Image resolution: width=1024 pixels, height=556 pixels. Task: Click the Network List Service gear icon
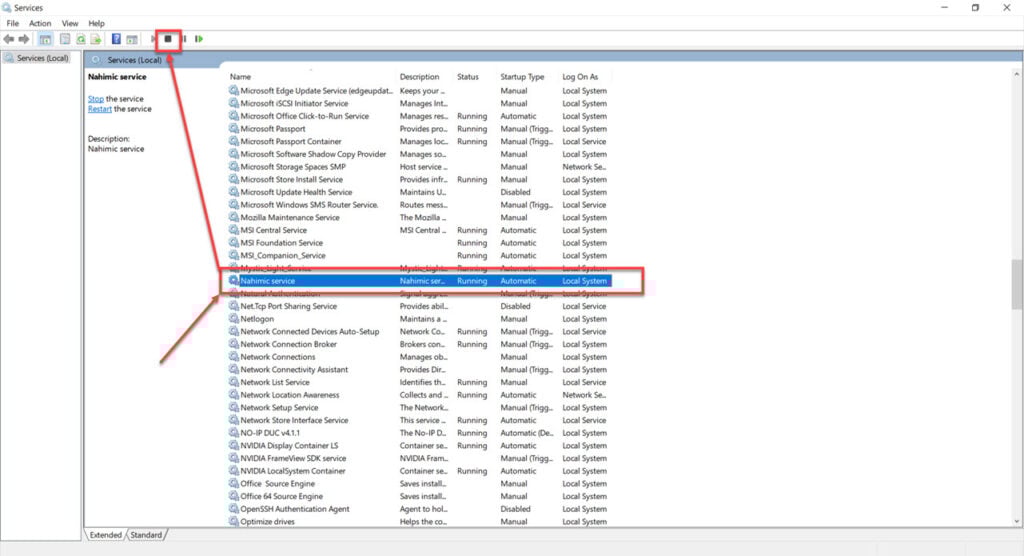tap(234, 382)
